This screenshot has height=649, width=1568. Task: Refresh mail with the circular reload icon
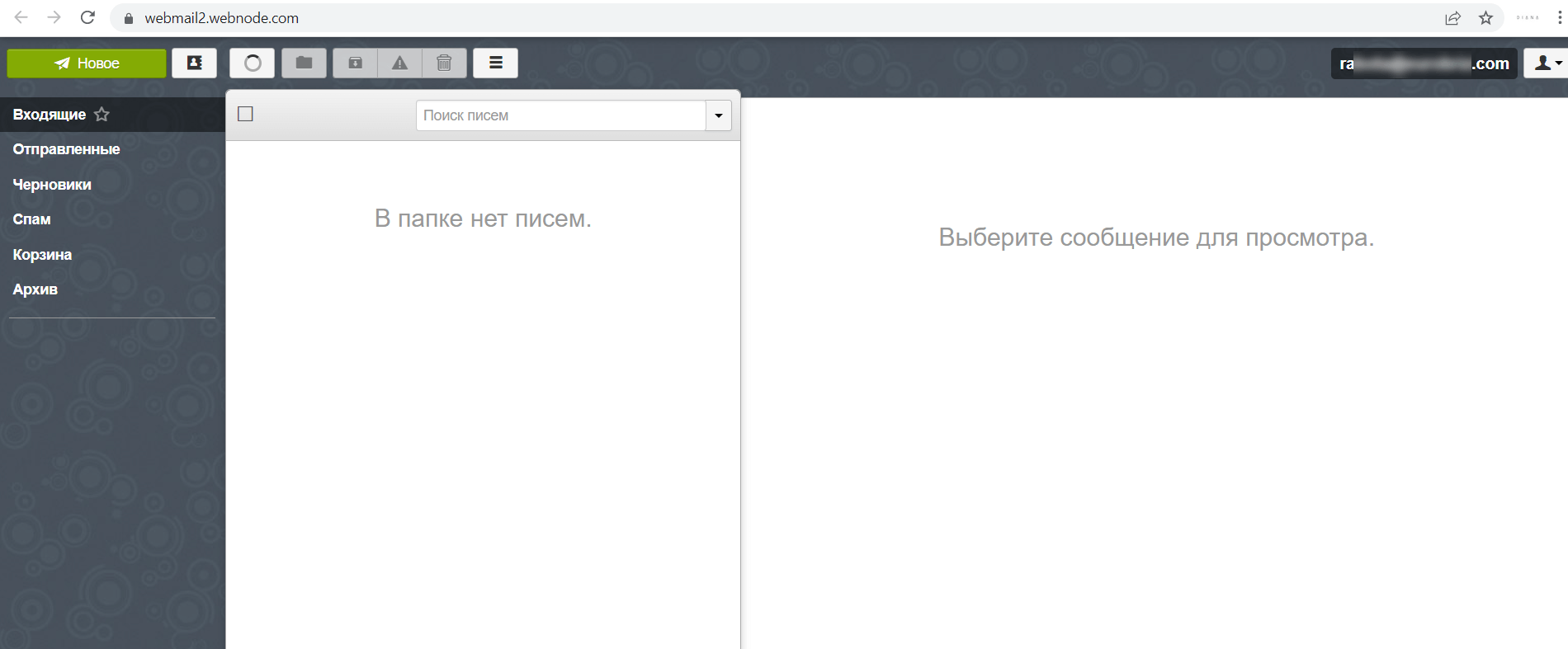tap(253, 63)
